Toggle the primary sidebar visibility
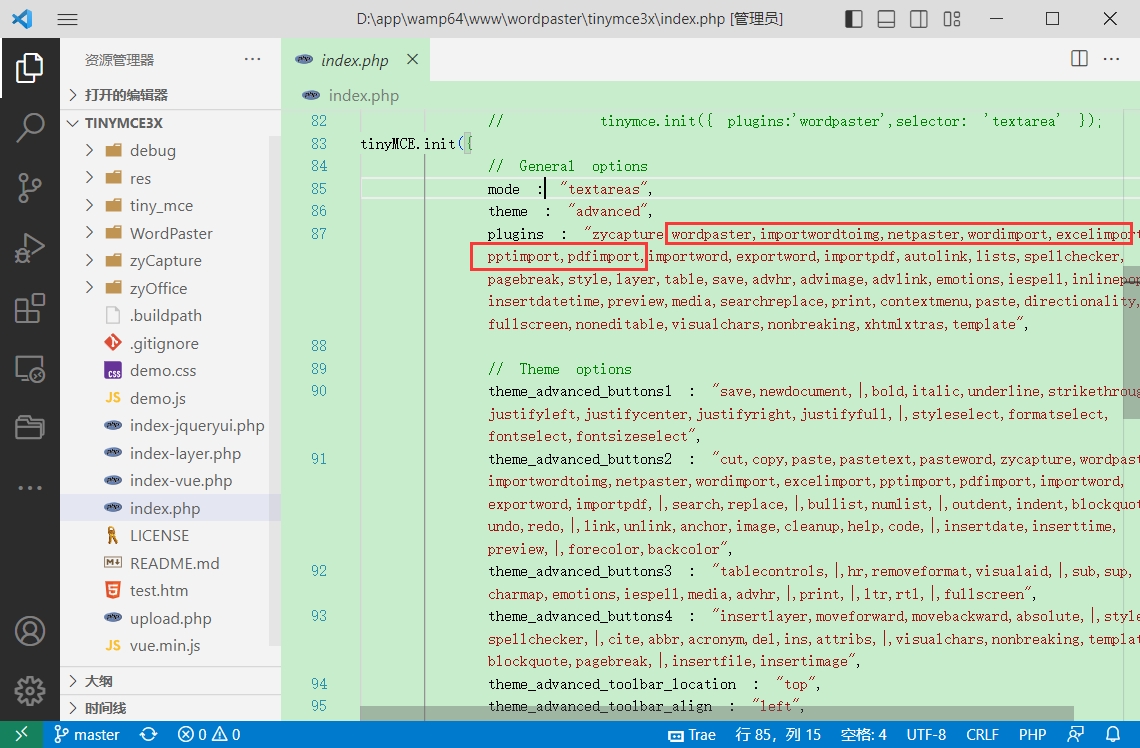Image resolution: width=1140 pixels, height=748 pixels. [854, 19]
